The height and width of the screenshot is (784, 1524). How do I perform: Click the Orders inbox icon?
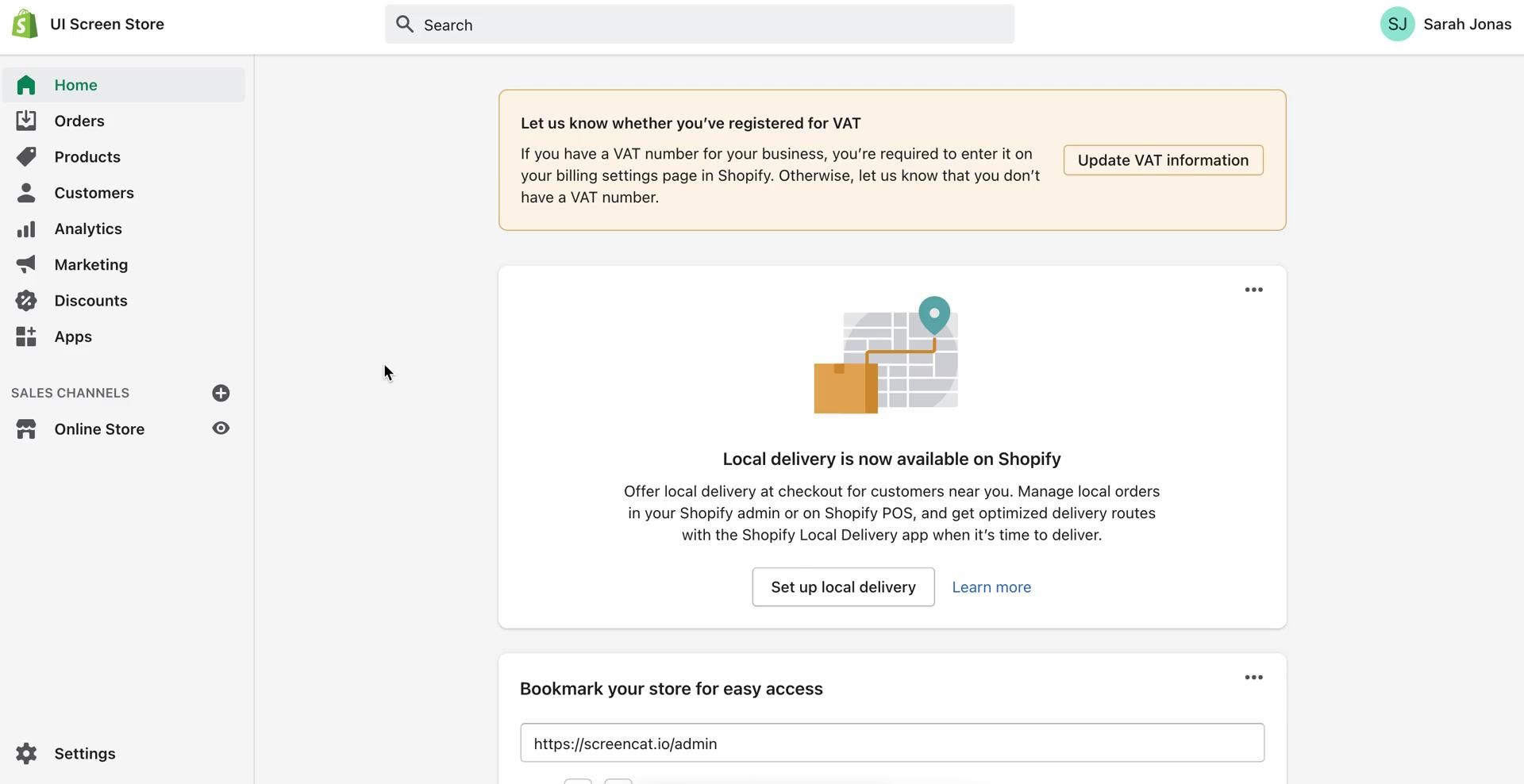coord(26,121)
